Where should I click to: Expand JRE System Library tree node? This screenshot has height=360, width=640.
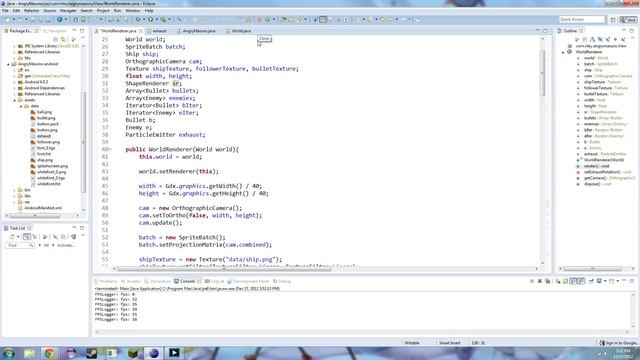click(x=14, y=46)
